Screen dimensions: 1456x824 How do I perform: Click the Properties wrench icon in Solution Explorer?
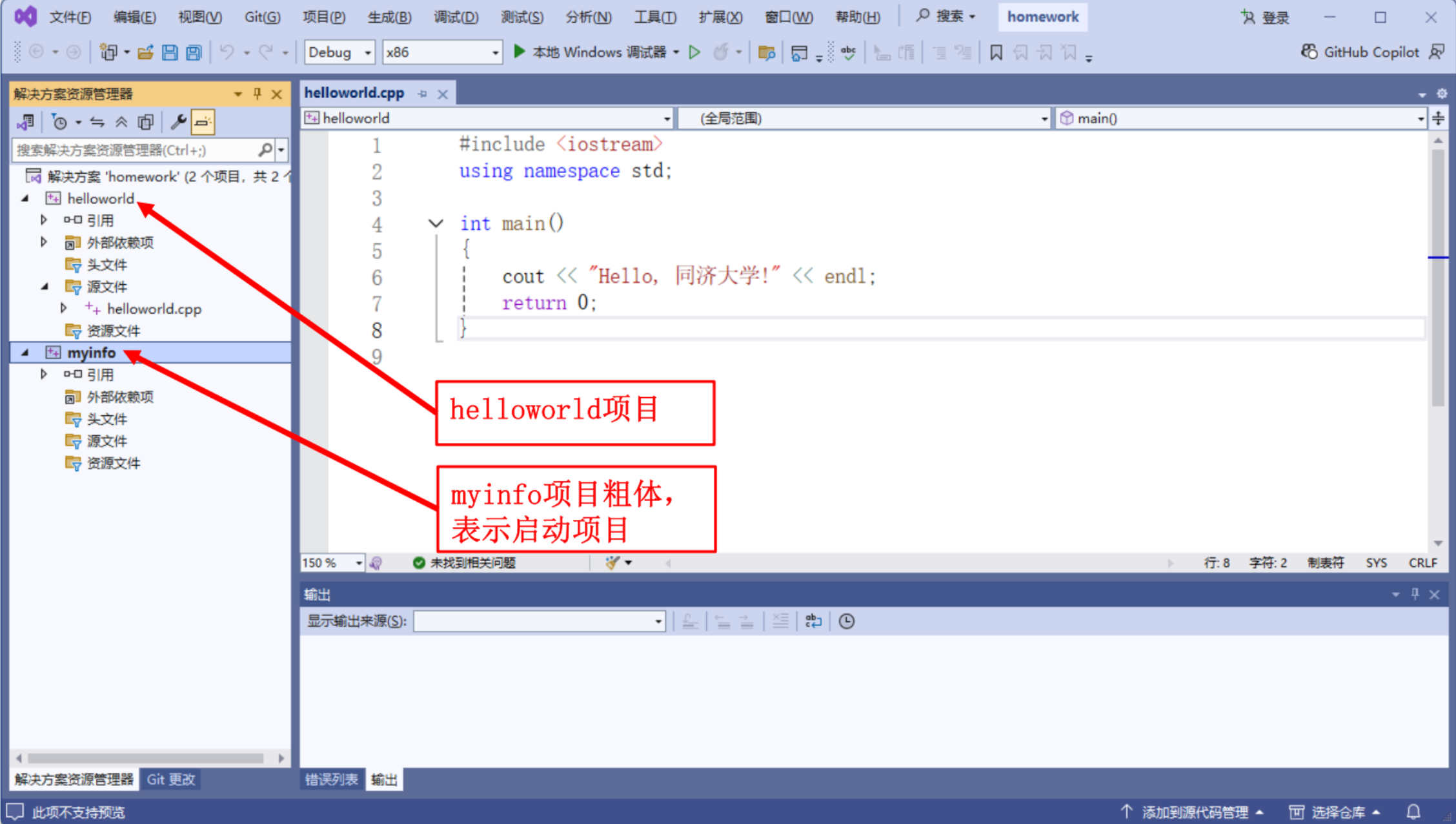click(x=178, y=121)
